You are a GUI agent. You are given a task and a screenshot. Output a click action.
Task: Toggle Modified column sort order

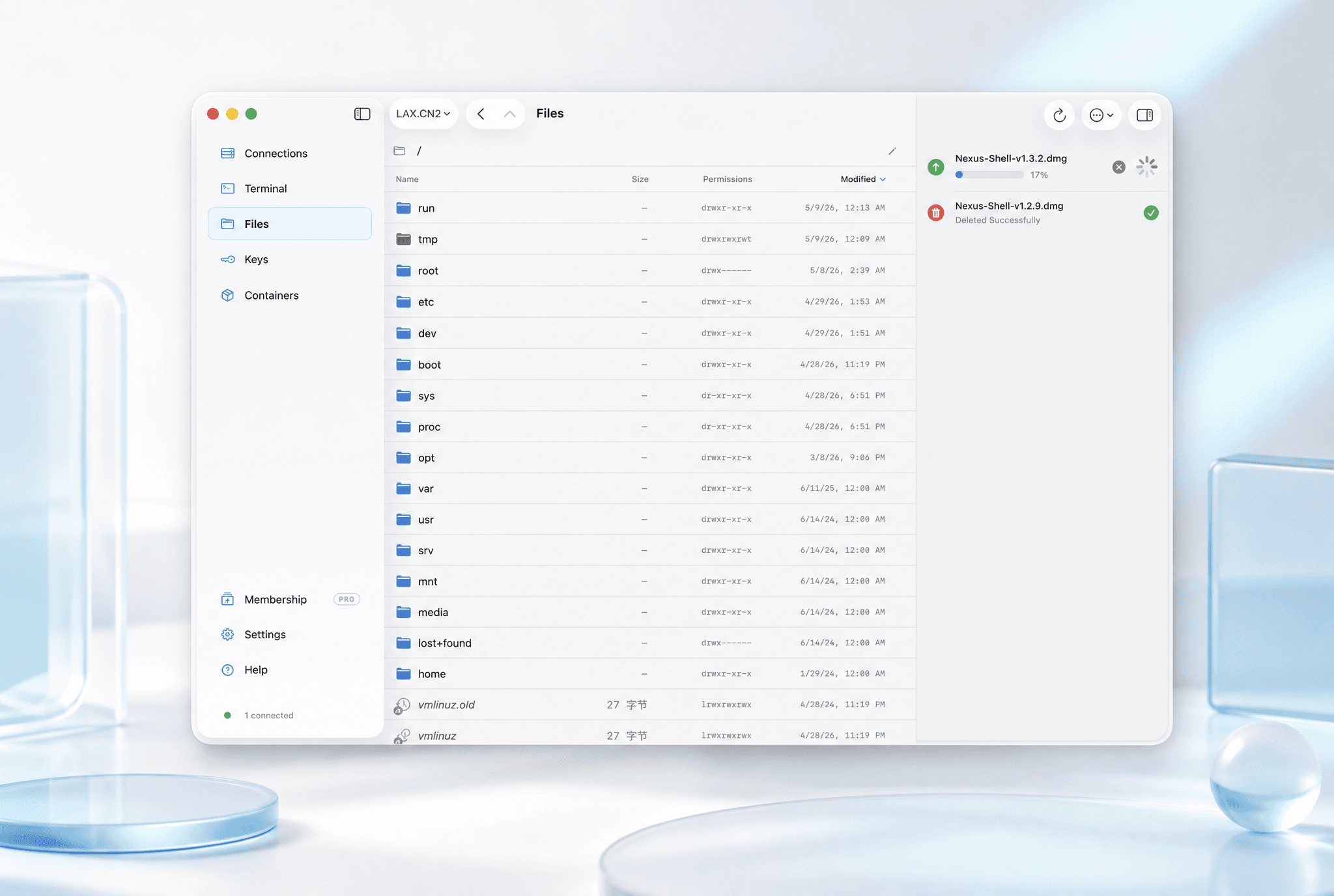[x=863, y=179]
